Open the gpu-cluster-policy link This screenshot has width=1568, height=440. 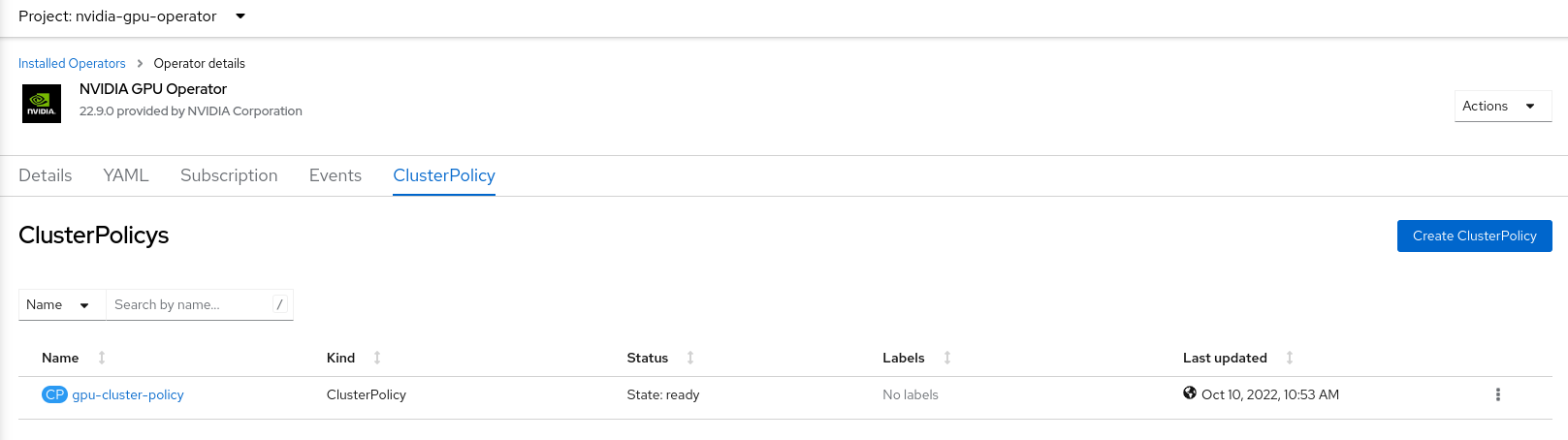[x=128, y=394]
